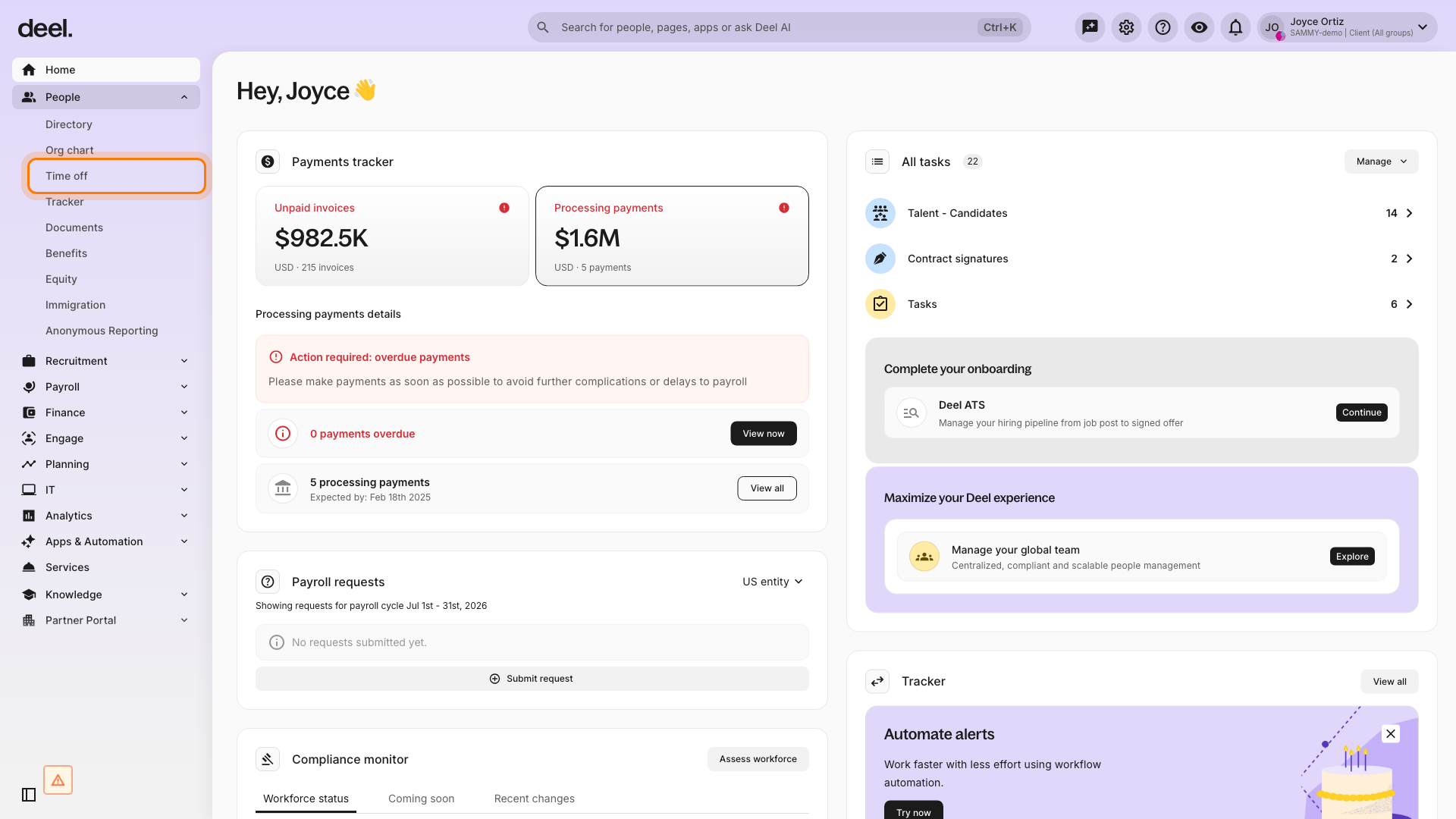1456x819 pixels.
Task: Click the search magnifier icon
Action: (x=543, y=27)
